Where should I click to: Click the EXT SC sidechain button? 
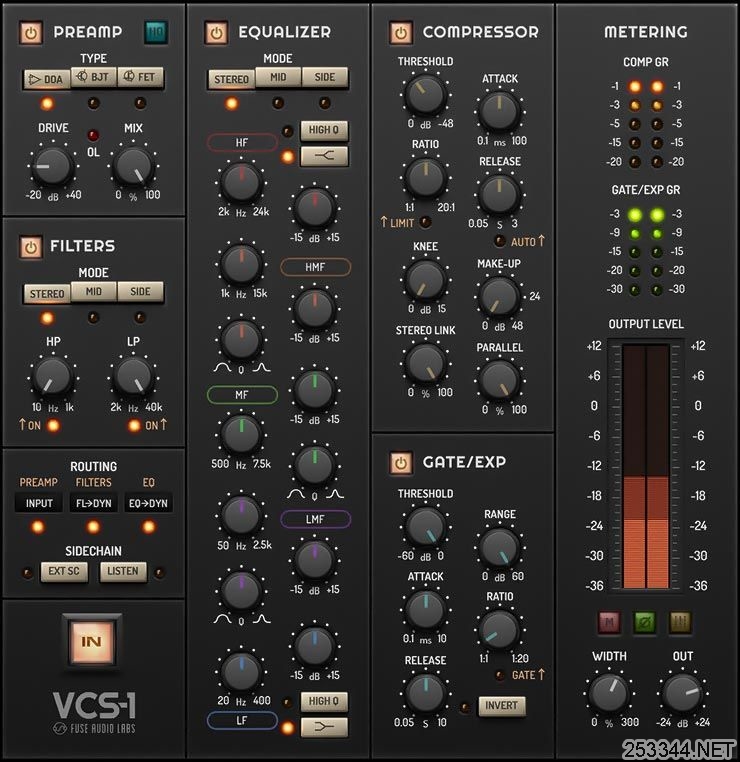coord(64,572)
